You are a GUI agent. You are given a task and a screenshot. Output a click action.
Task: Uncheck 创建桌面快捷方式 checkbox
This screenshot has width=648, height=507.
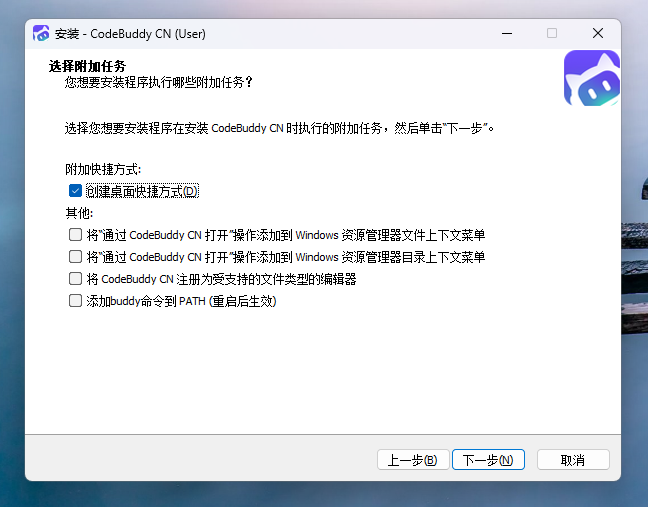click(x=75, y=191)
